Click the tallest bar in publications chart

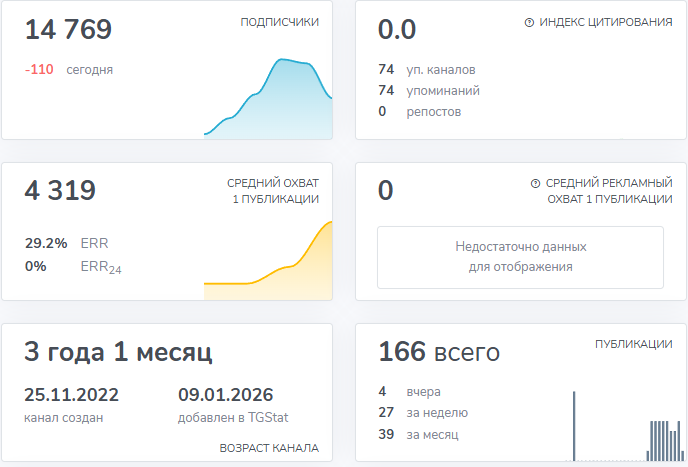click(x=574, y=426)
